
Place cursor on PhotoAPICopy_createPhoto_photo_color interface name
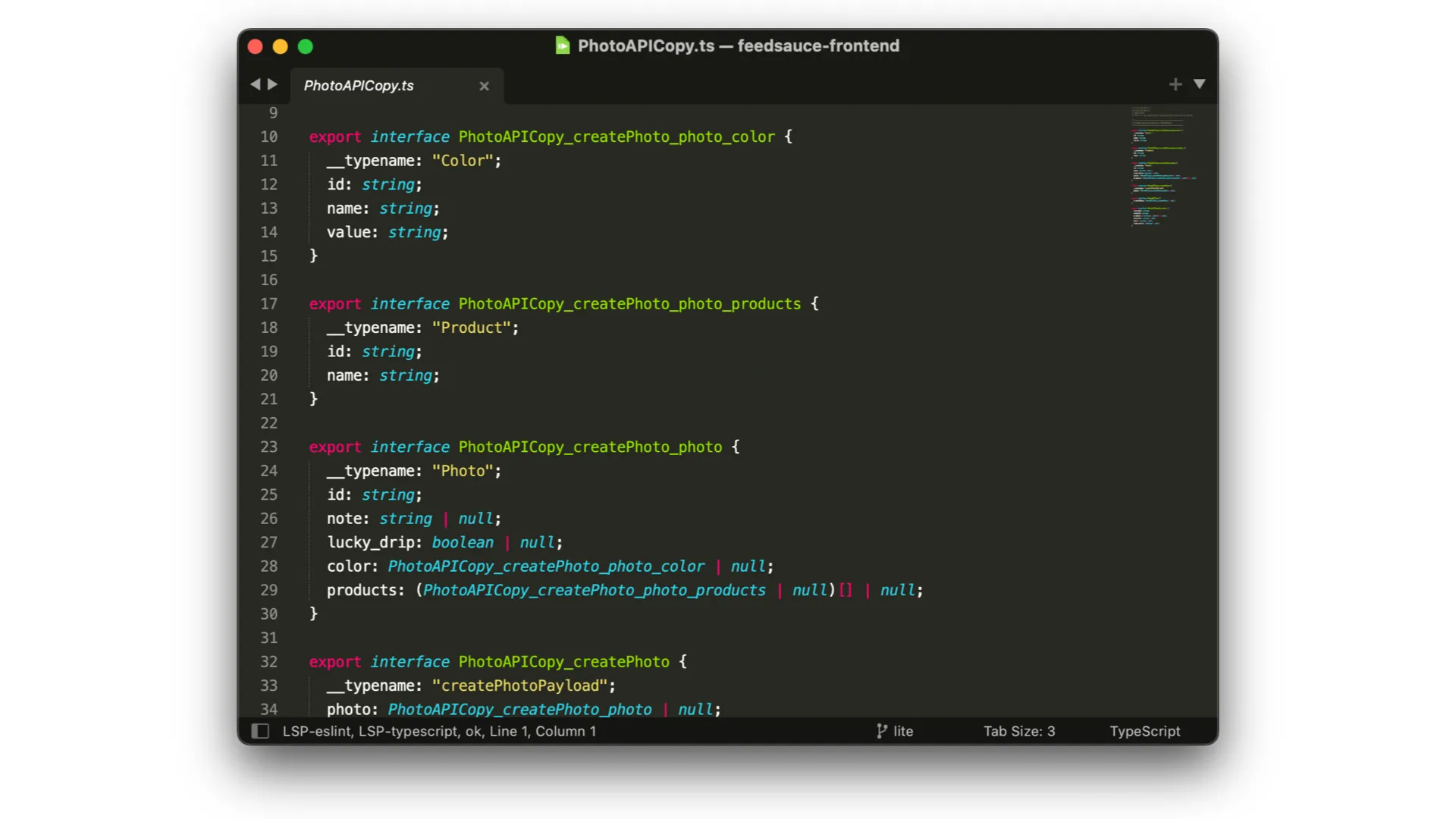pos(616,136)
